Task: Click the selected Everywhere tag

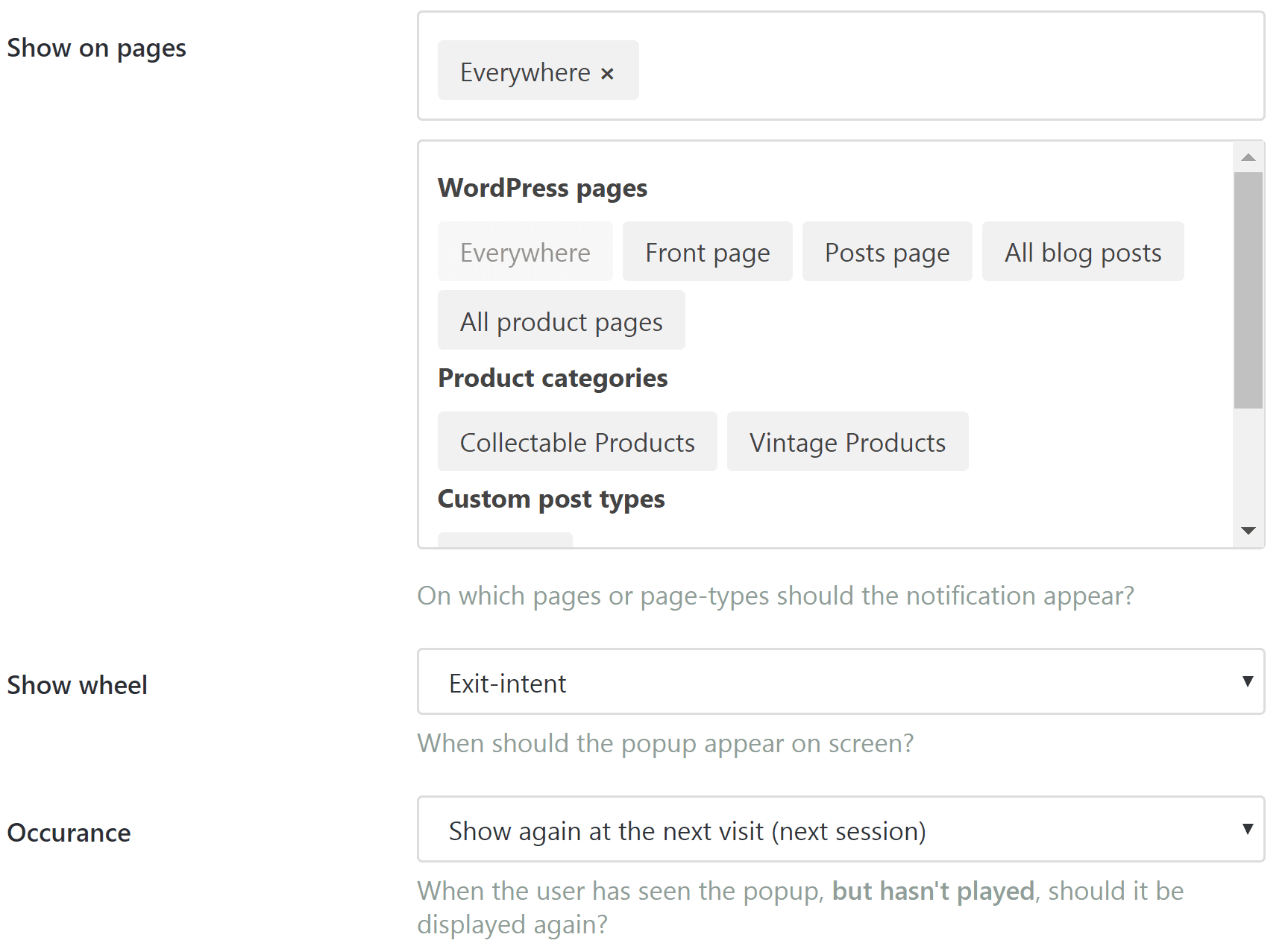Action: 524,72
